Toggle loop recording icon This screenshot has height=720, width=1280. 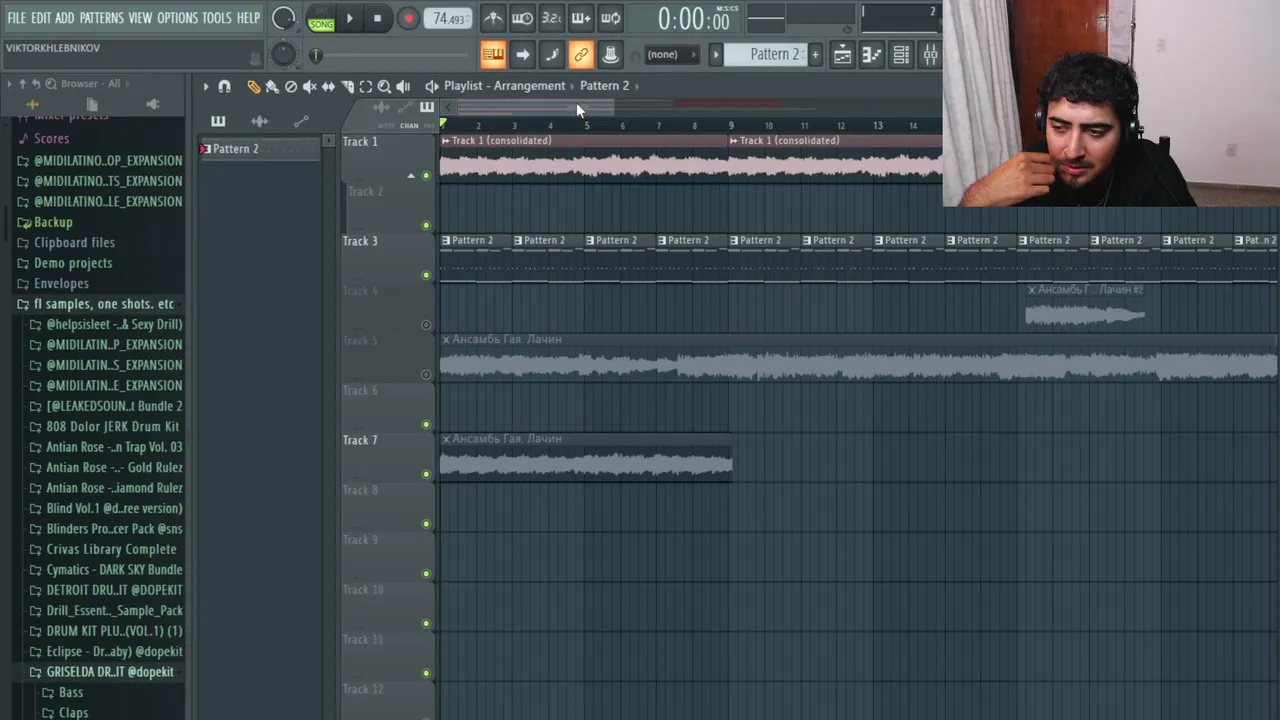(x=610, y=18)
